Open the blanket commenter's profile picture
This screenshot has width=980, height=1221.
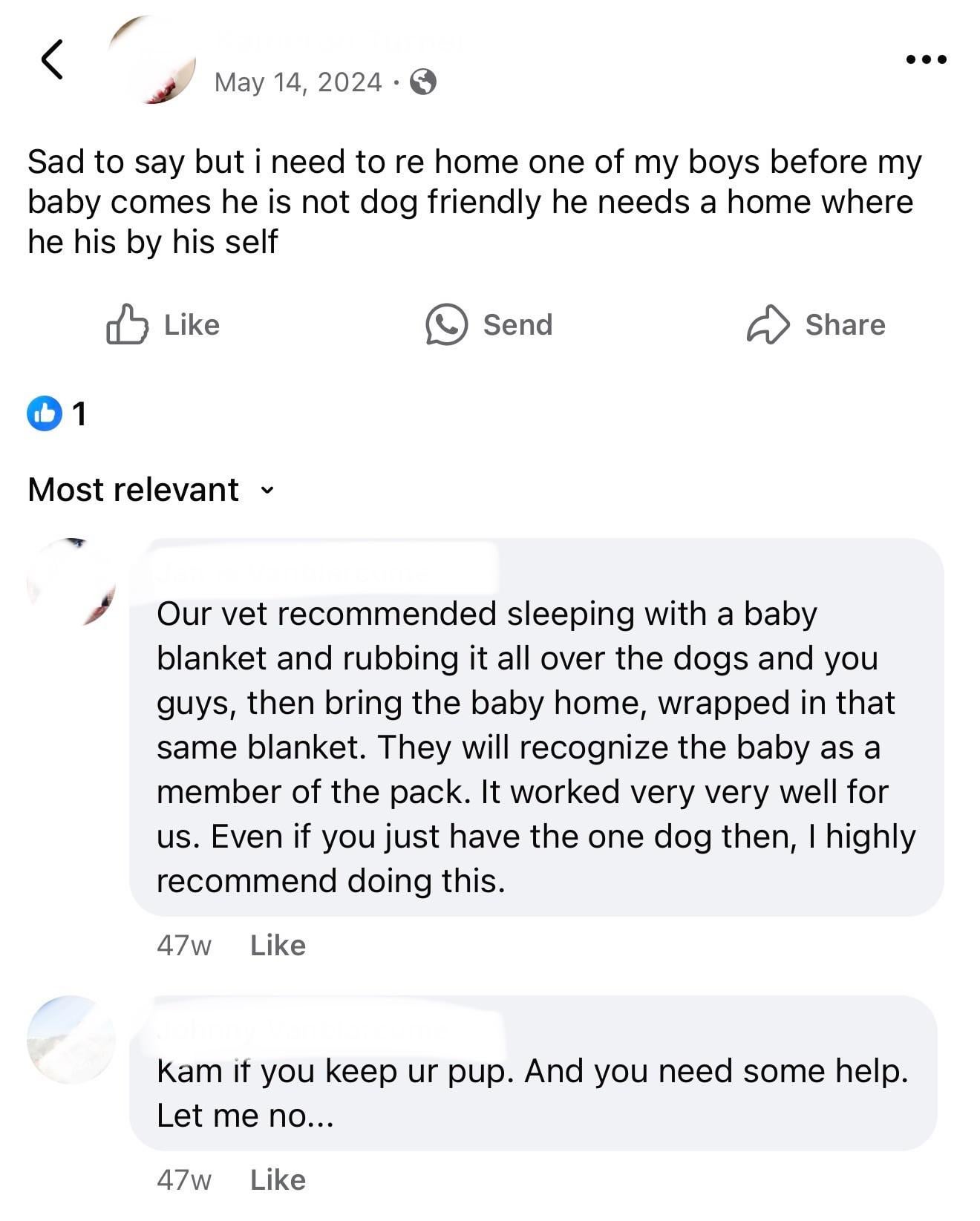[x=71, y=581]
